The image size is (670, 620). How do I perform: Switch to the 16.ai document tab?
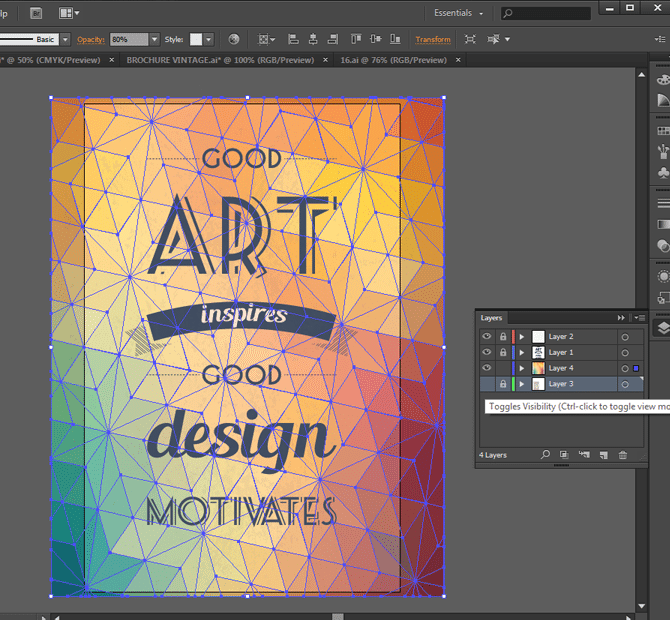pos(393,60)
